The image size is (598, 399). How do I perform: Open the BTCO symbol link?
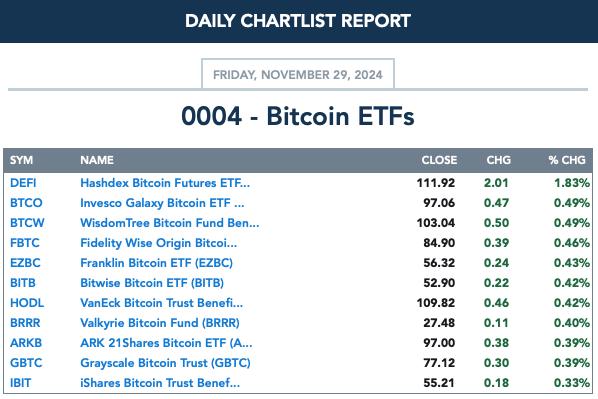click(x=26, y=203)
